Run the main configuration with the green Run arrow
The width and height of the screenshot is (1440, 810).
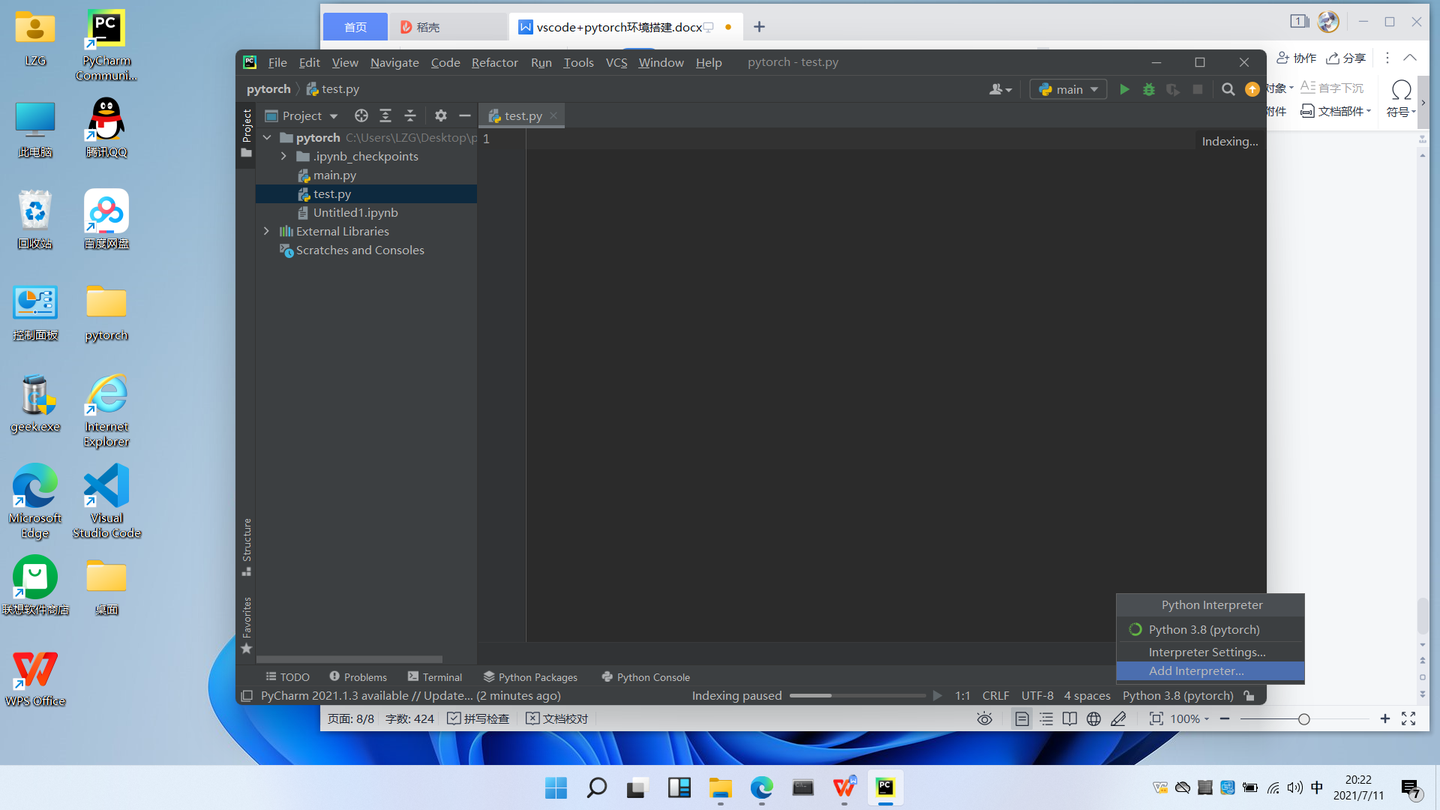point(1124,89)
